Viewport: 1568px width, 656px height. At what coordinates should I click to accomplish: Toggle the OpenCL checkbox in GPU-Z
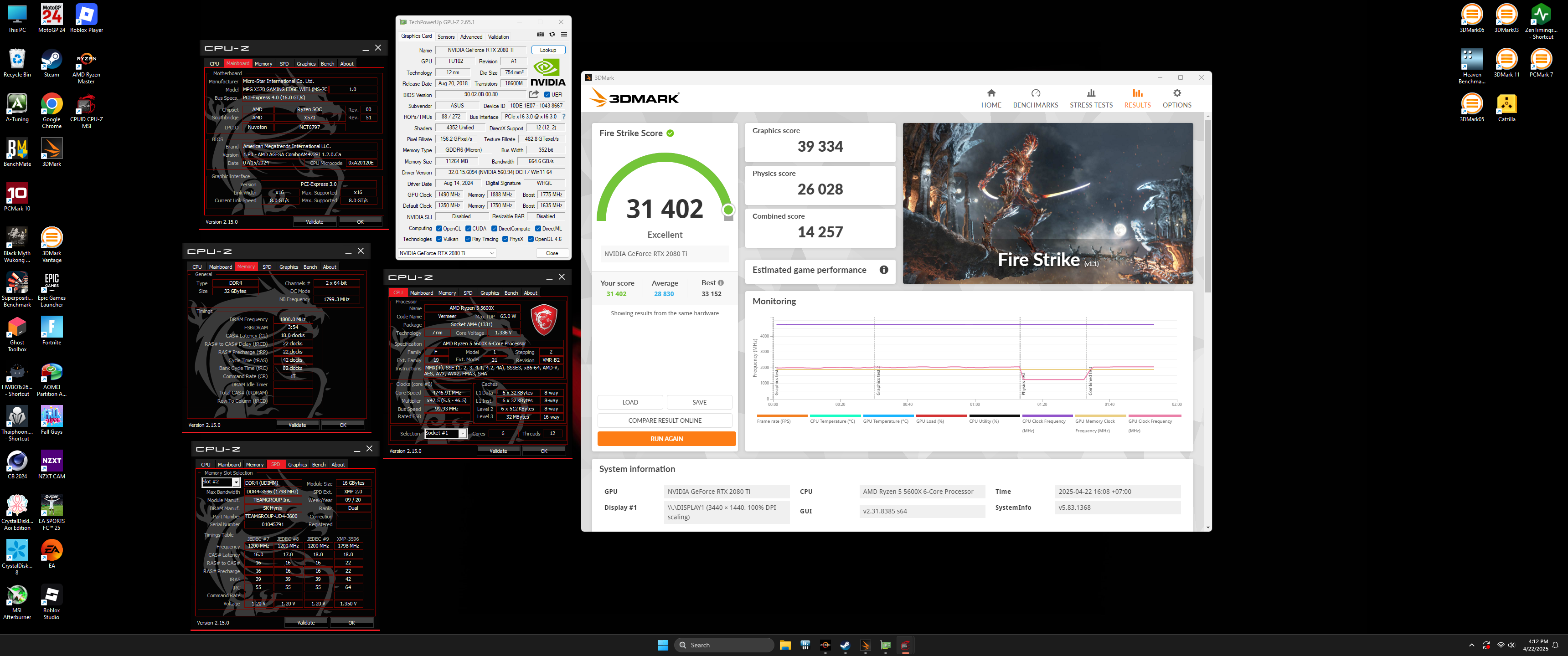click(439, 229)
